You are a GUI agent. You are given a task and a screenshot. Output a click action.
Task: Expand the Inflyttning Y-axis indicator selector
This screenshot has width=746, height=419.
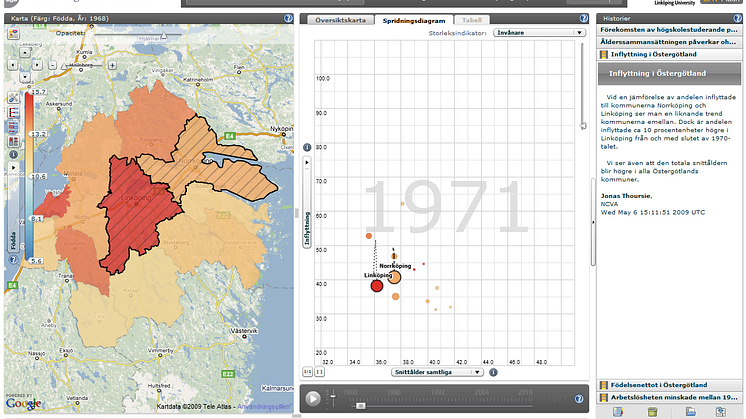307,202
